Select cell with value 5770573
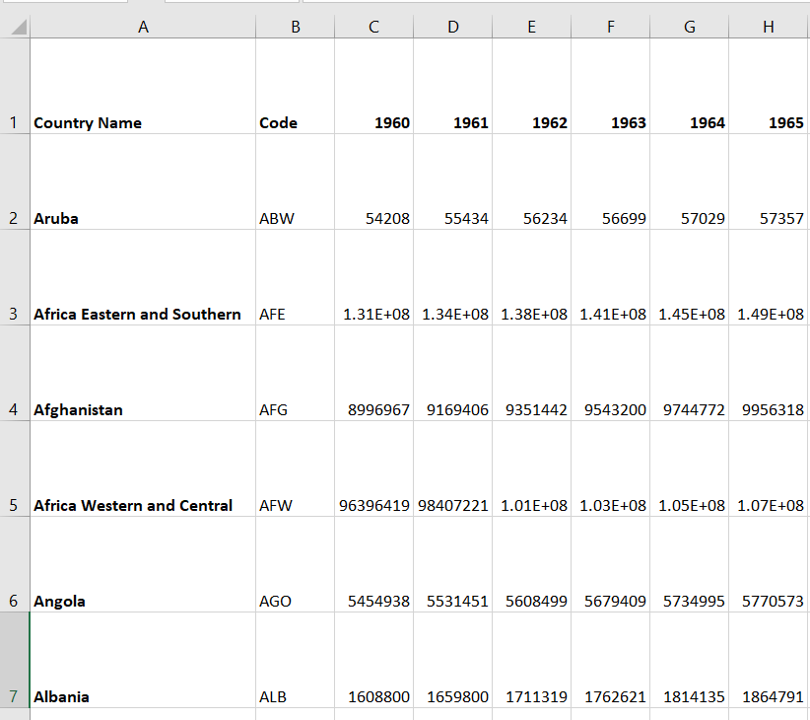This screenshot has width=810, height=720. pos(768,565)
